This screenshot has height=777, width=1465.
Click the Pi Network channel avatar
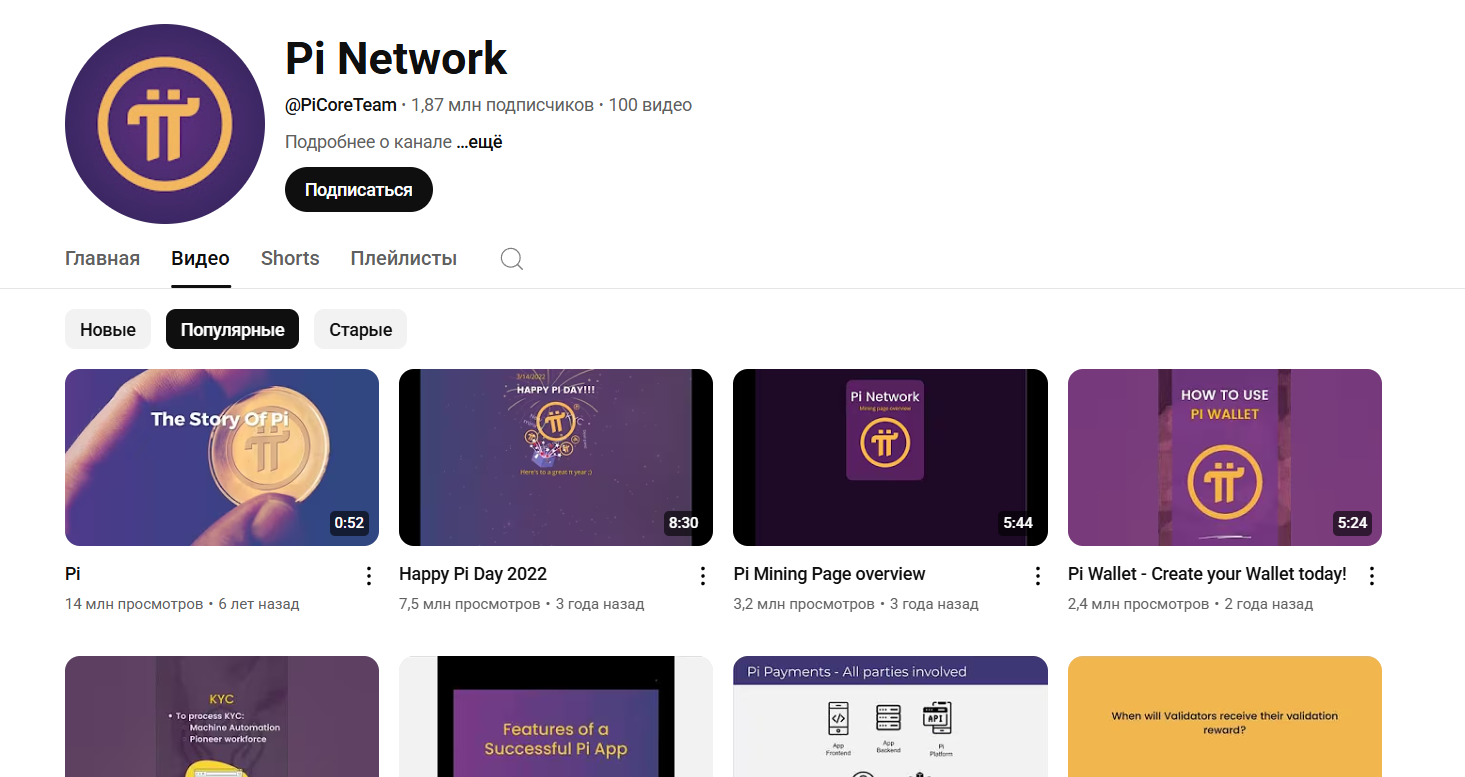pos(165,124)
